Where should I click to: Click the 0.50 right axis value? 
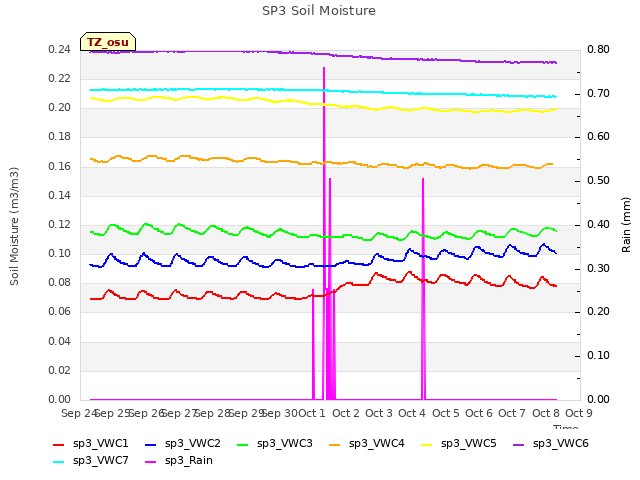point(598,180)
